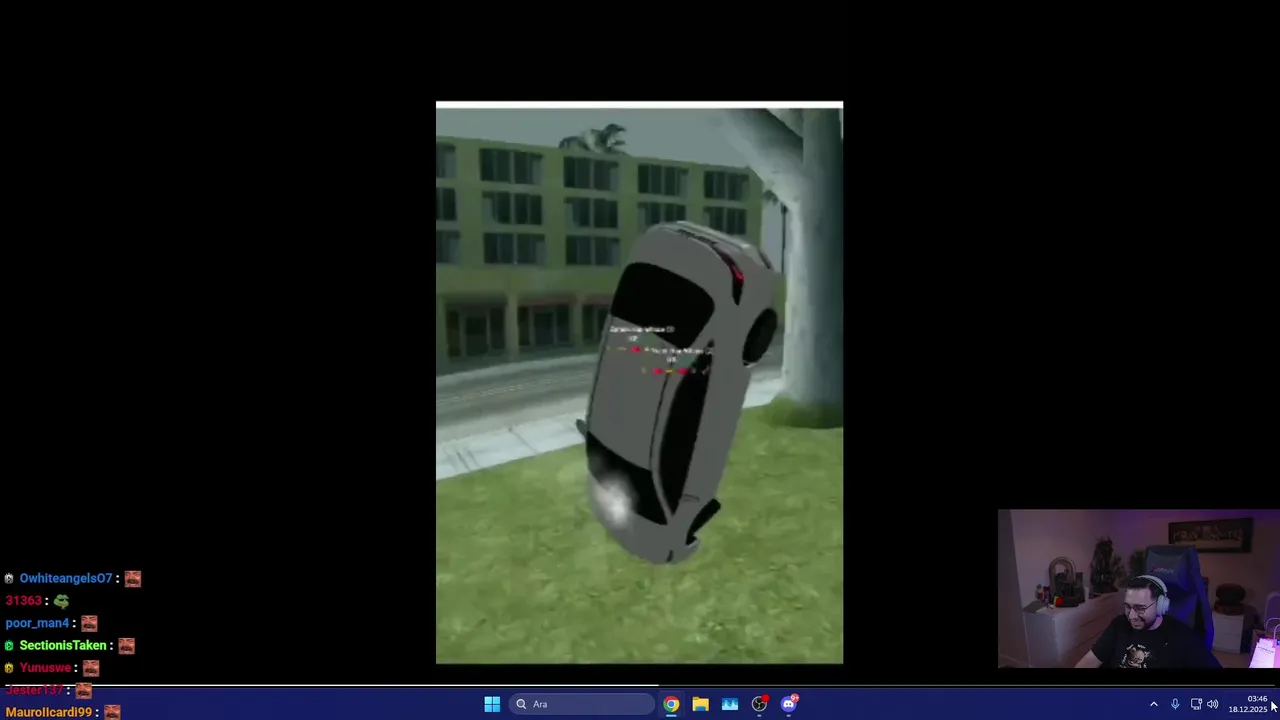
Task: Click username Owhiteangels07 in chat
Action: pyautogui.click(x=66, y=578)
